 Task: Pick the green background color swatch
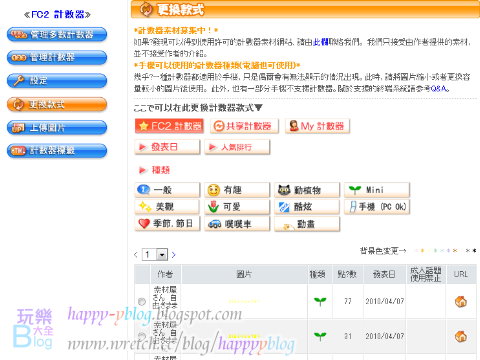click(x=435, y=251)
